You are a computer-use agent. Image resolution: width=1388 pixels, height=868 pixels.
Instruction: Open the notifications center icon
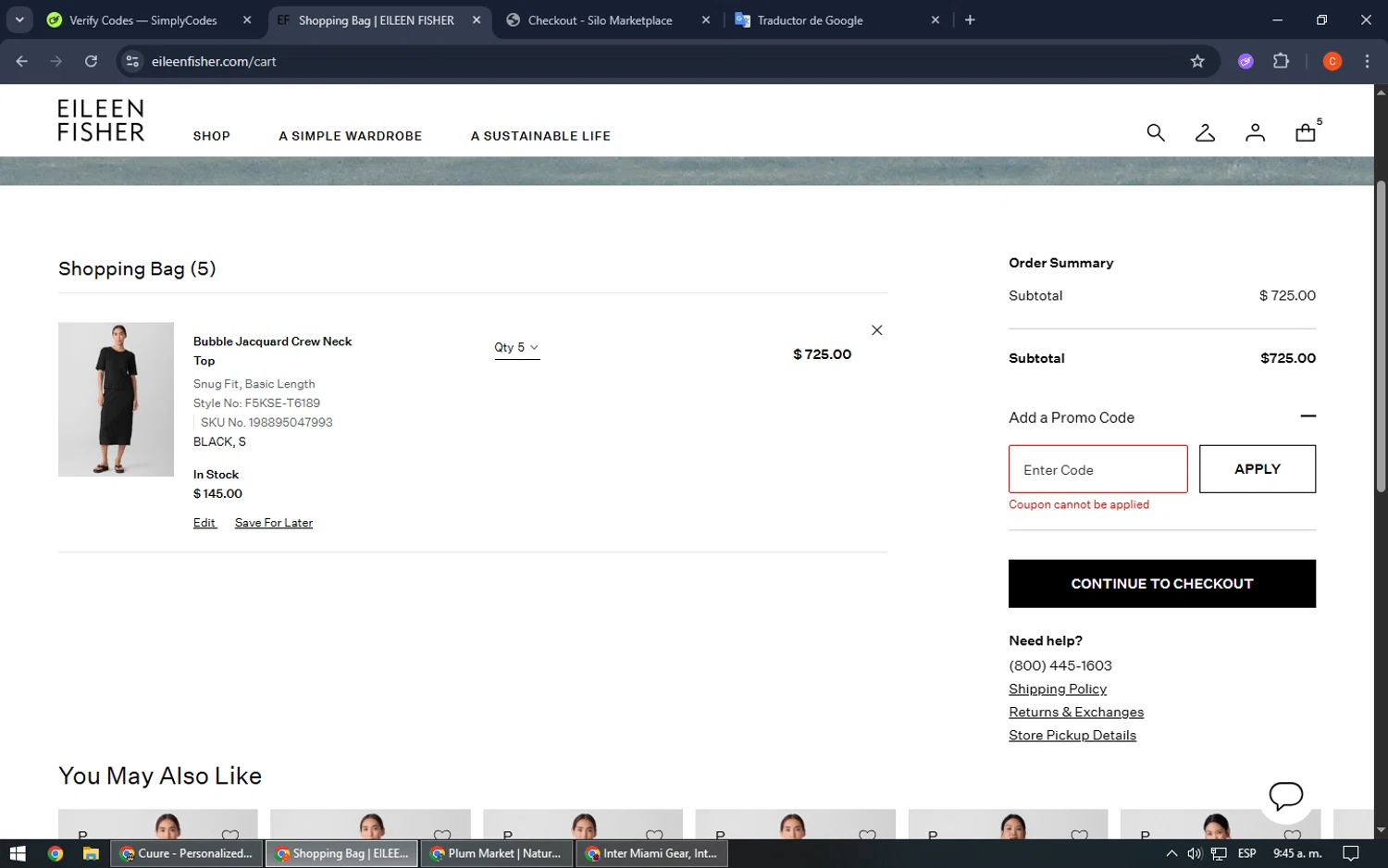pos(1351,853)
